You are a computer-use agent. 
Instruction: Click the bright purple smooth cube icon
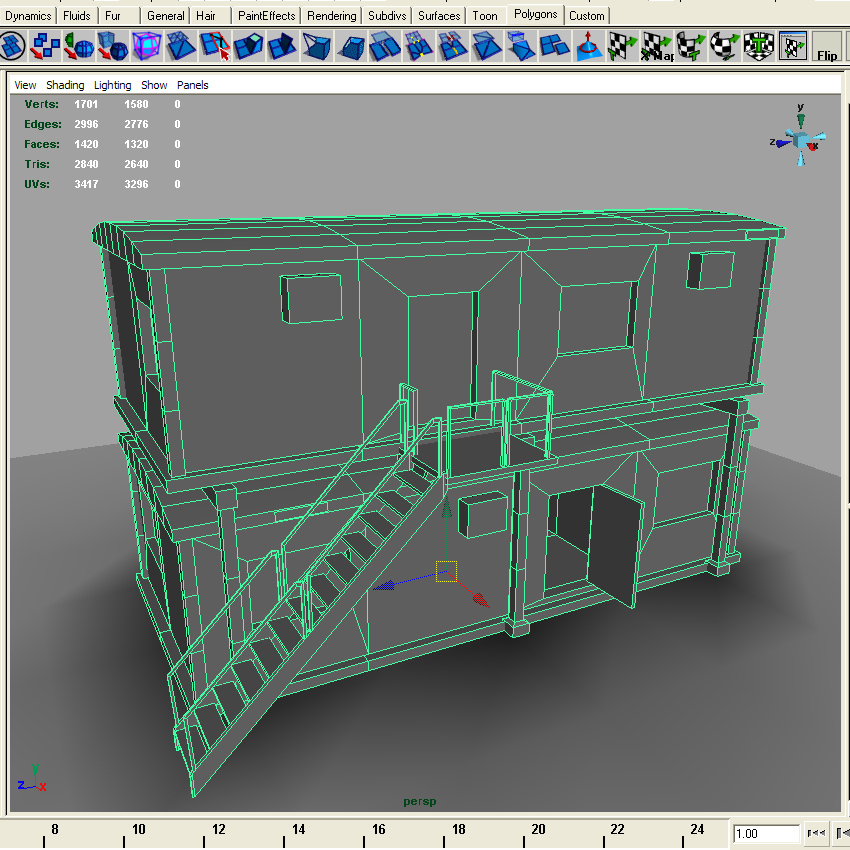146,46
